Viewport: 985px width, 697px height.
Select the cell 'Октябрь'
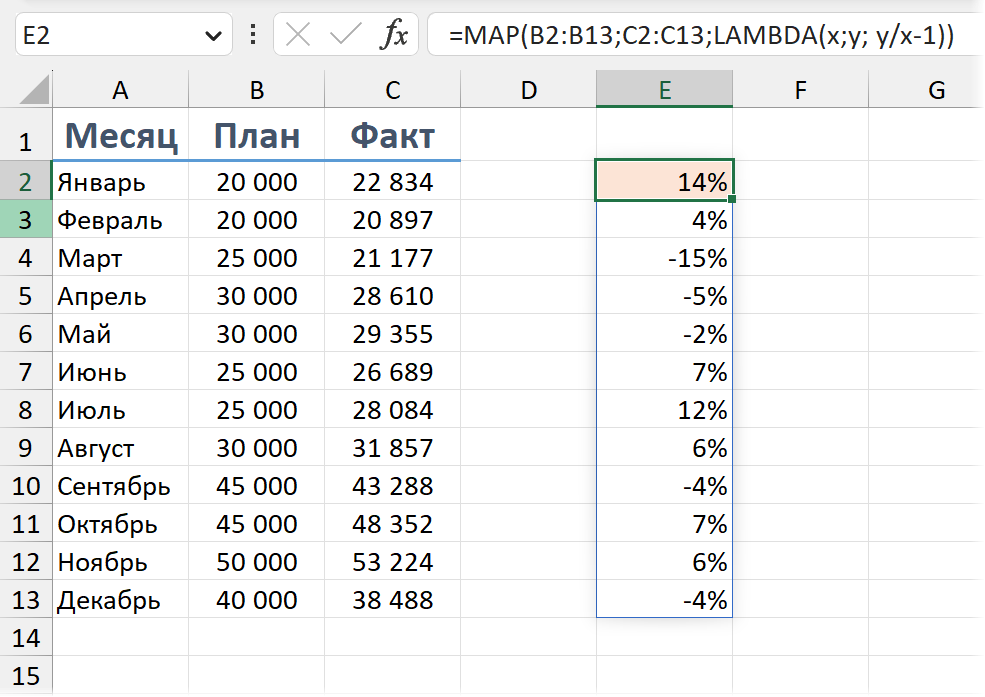click(x=121, y=524)
